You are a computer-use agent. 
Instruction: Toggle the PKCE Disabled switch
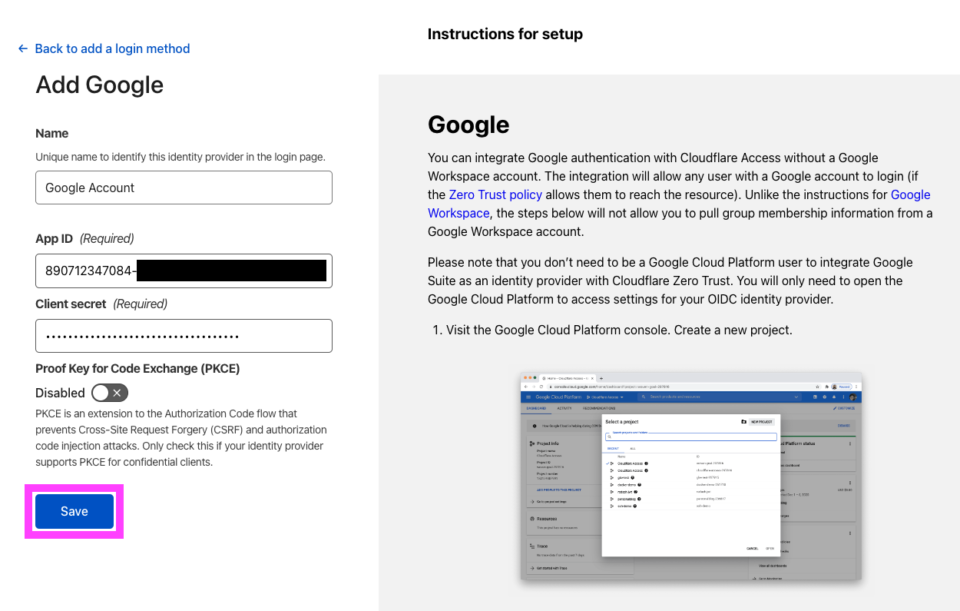[110, 392]
